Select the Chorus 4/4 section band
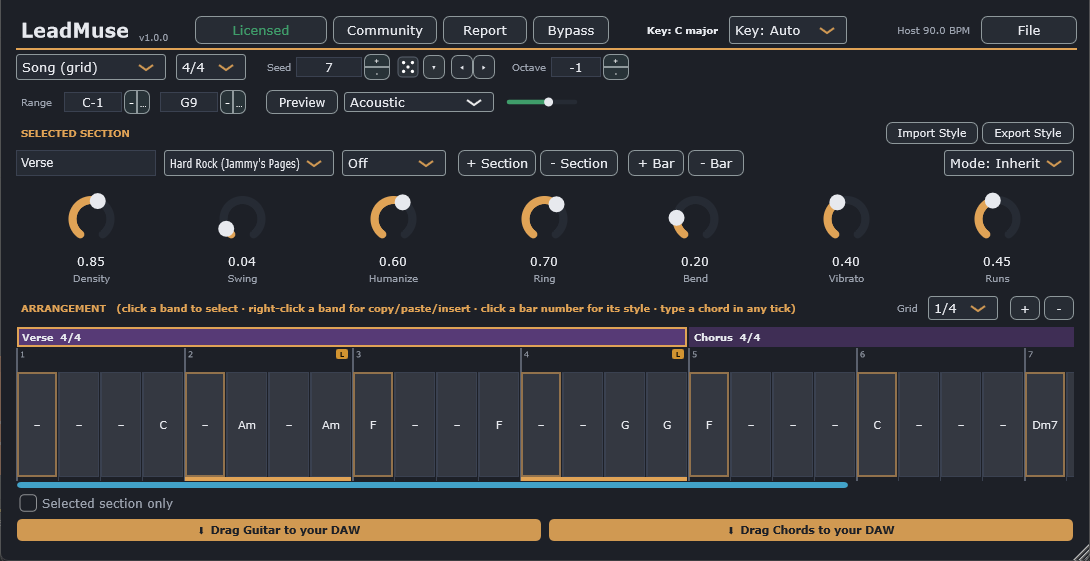Screen dimensions: 1090x561 881,337
